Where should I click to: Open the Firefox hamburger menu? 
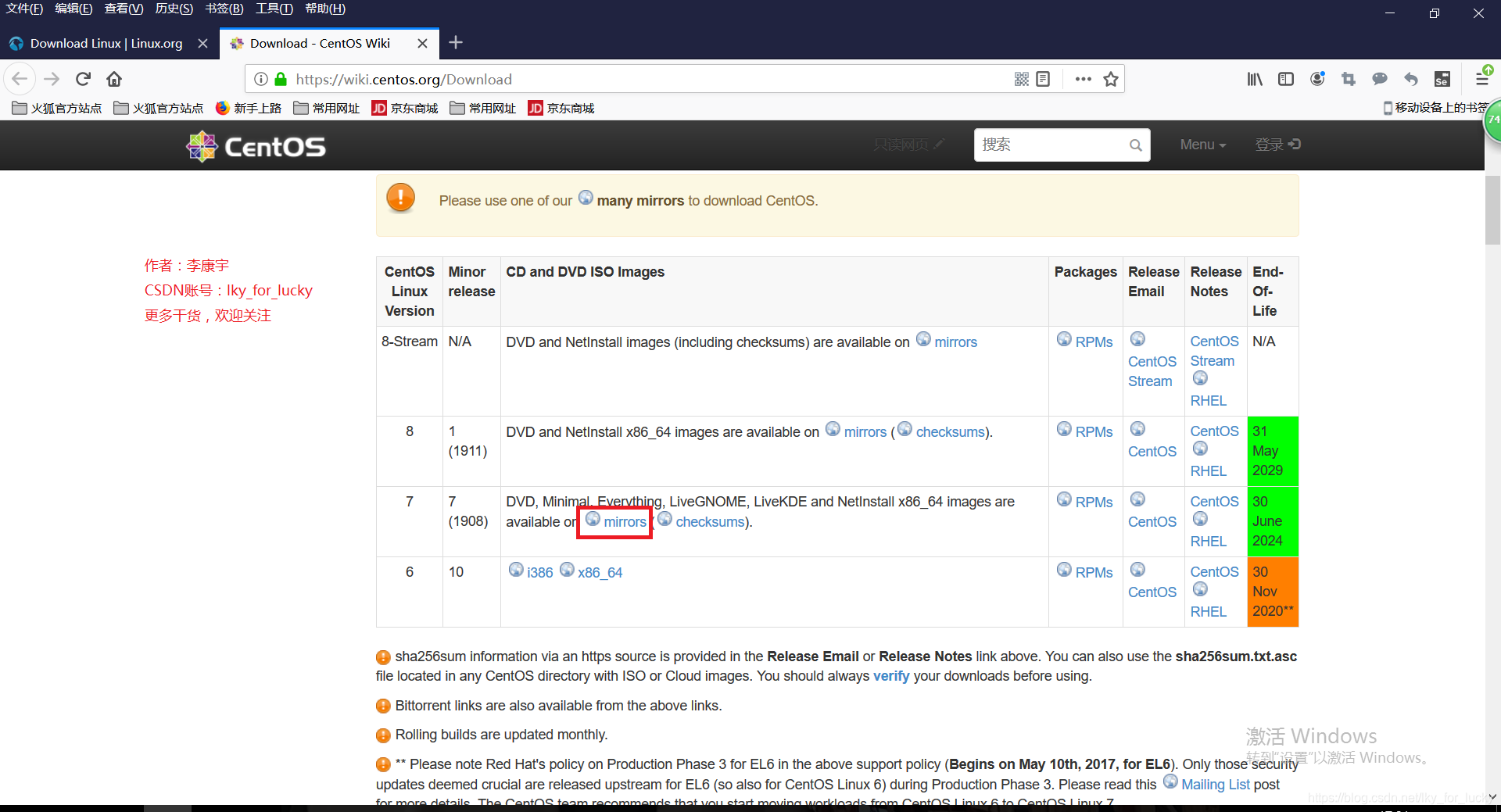tap(1481, 79)
